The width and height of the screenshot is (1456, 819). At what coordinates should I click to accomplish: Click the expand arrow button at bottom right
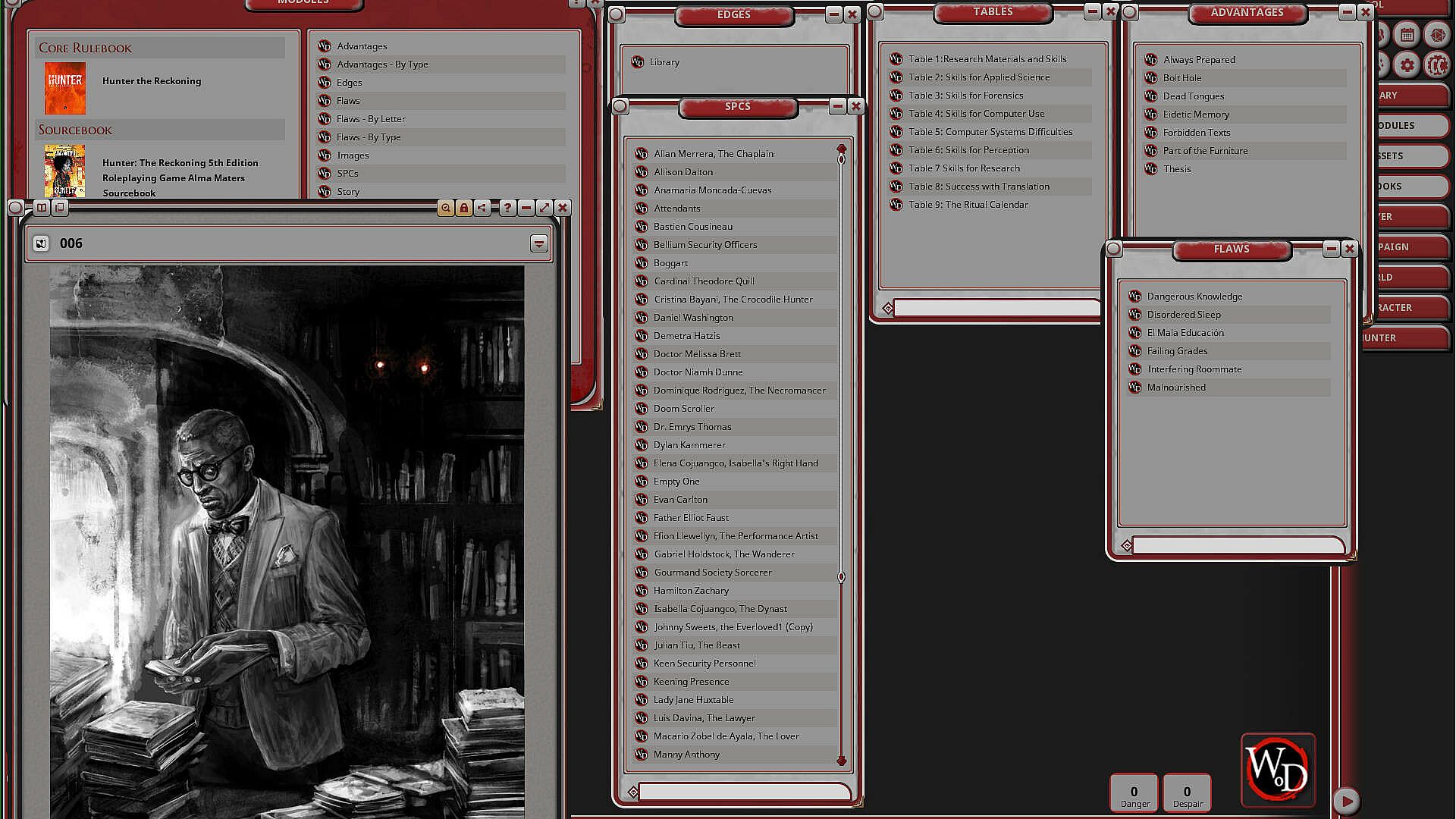[x=1346, y=801]
